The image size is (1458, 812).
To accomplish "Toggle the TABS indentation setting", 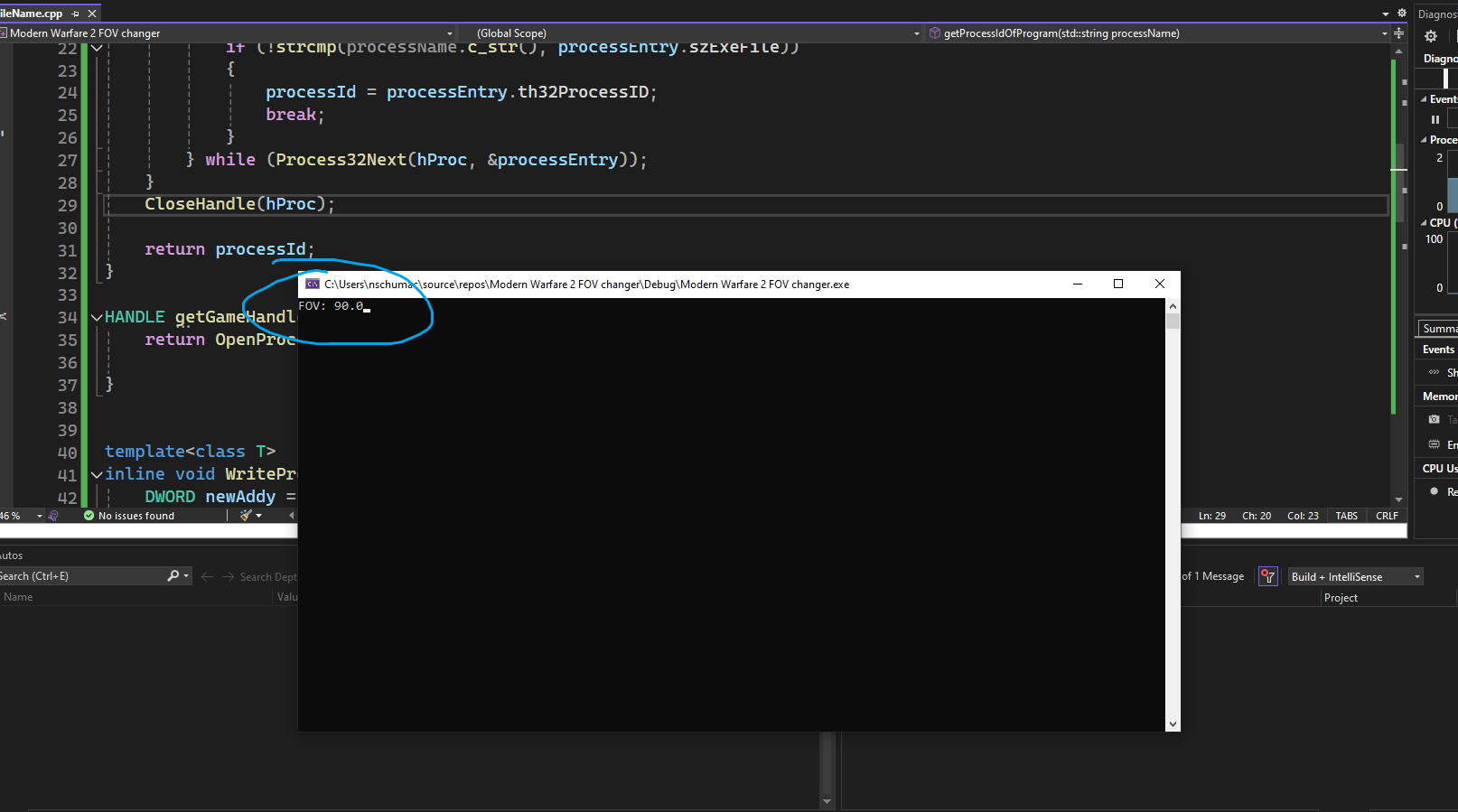I will 1346,516.
